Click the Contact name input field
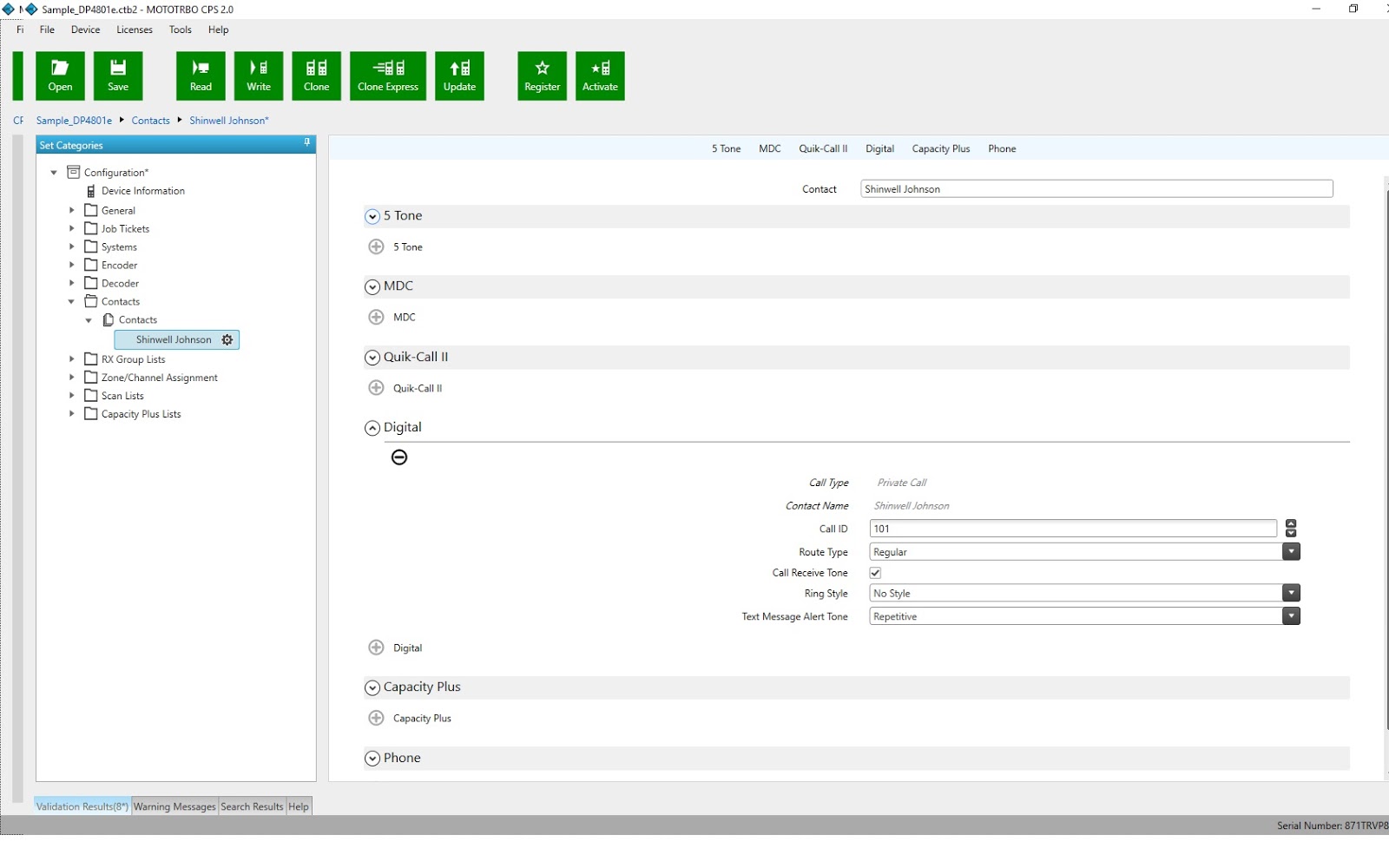The height and width of the screenshot is (868, 1389). click(x=1096, y=188)
